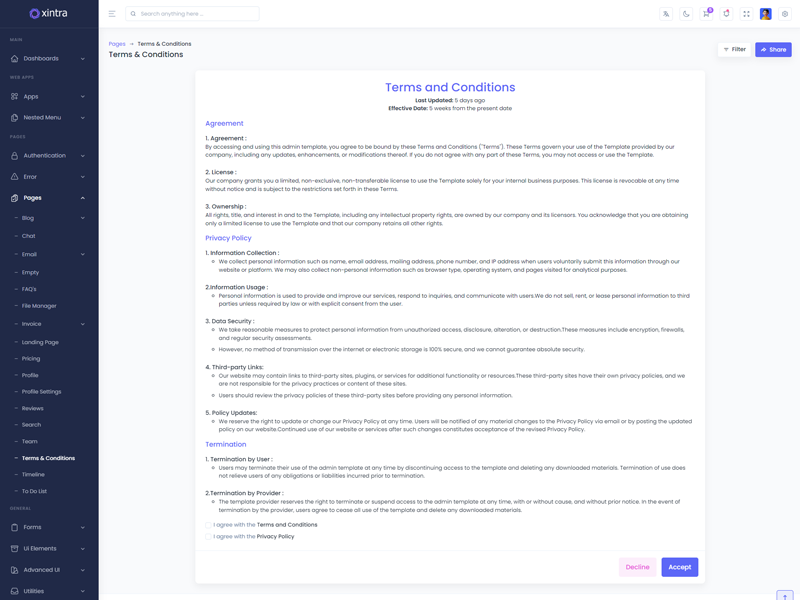
Task: Expand the Authentication sidebar section
Action: click(48, 156)
